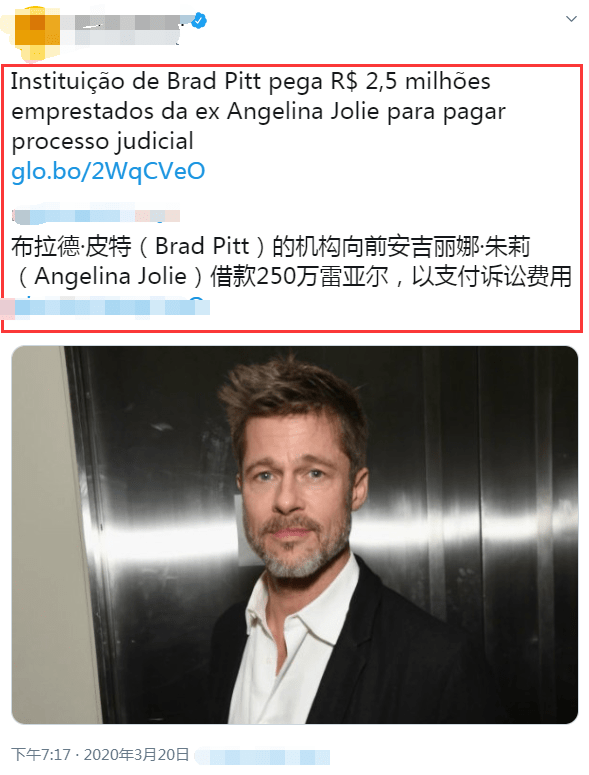Click 'Angelina Jolie' in the Chinese translation
Viewport: 589px width, 775px height.
coord(110,276)
